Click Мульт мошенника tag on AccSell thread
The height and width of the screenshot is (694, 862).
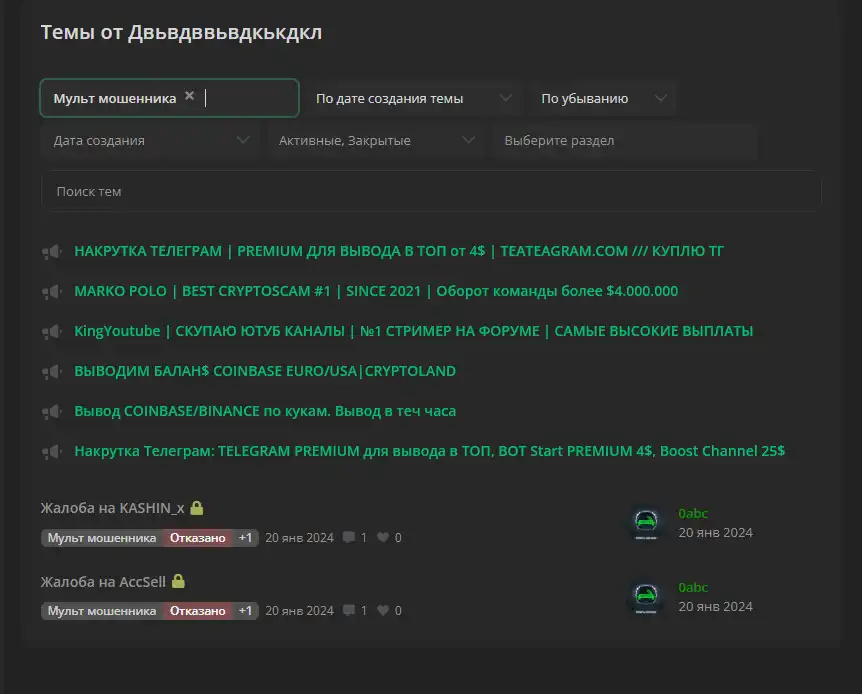pyautogui.click(x=102, y=611)
